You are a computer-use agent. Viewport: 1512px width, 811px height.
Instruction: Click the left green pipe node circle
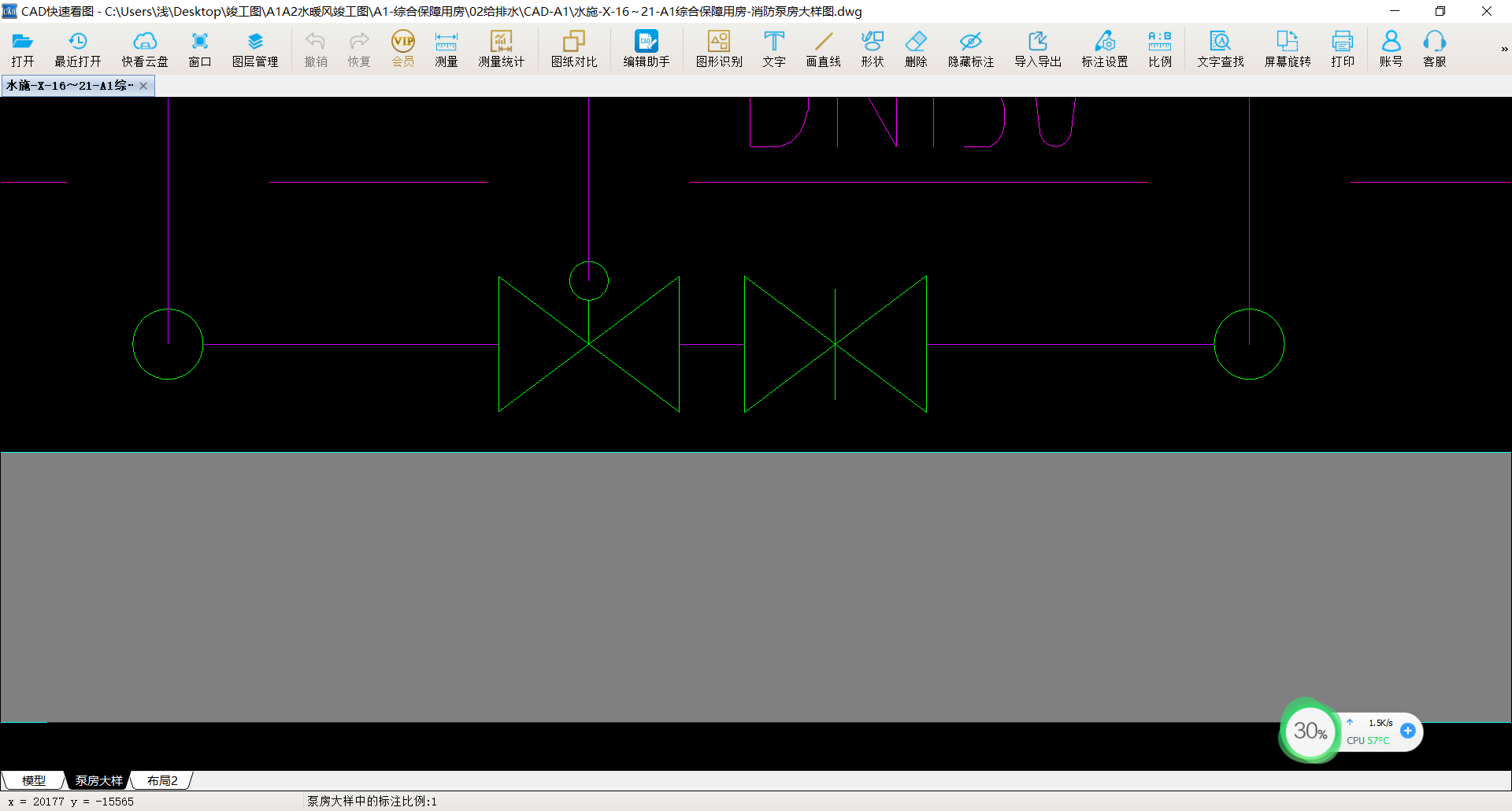168,344
